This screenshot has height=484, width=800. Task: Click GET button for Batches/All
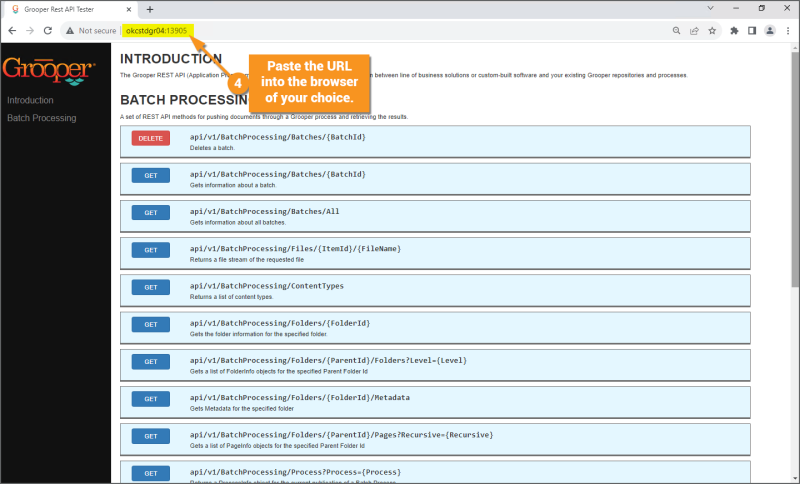(x=151, y=213)
